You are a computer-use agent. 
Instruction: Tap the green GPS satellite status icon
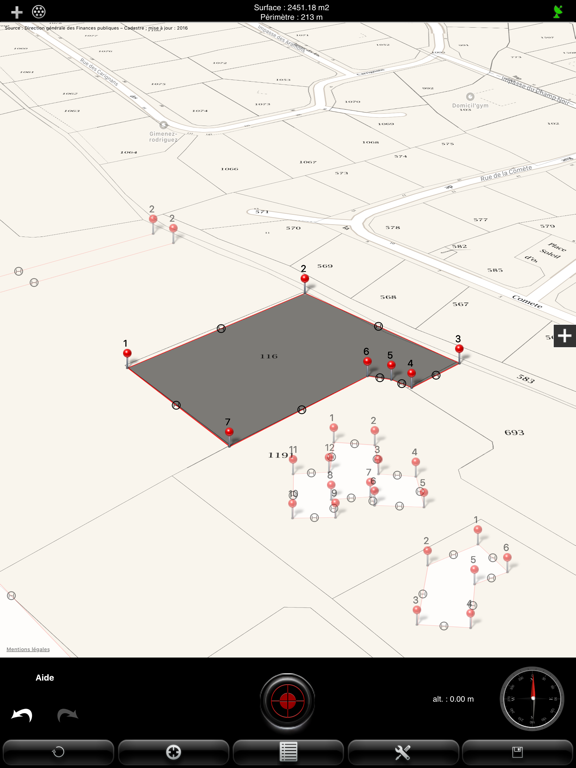558,12
